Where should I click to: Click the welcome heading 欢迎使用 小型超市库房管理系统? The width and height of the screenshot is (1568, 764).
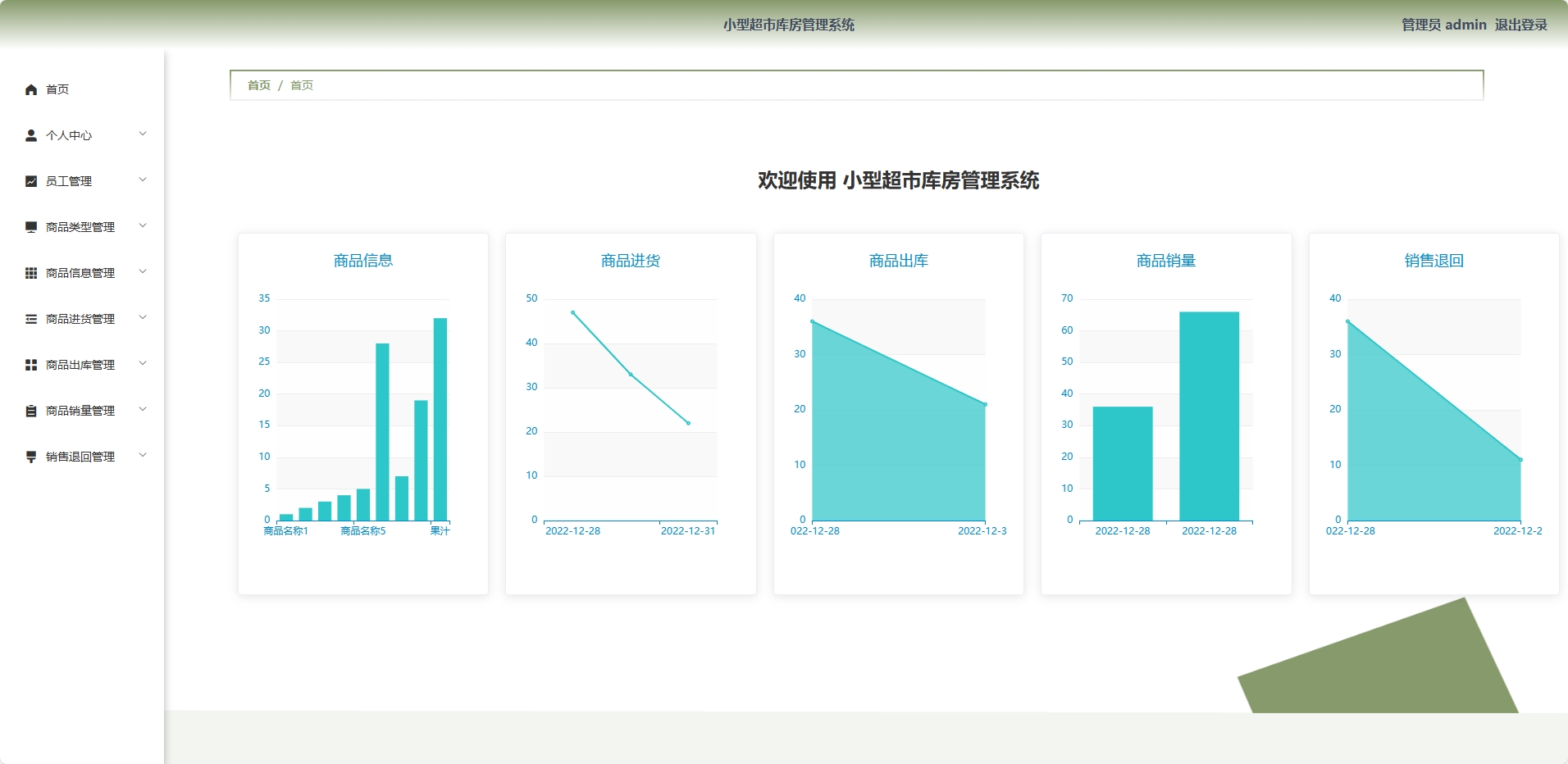(899, 180)
